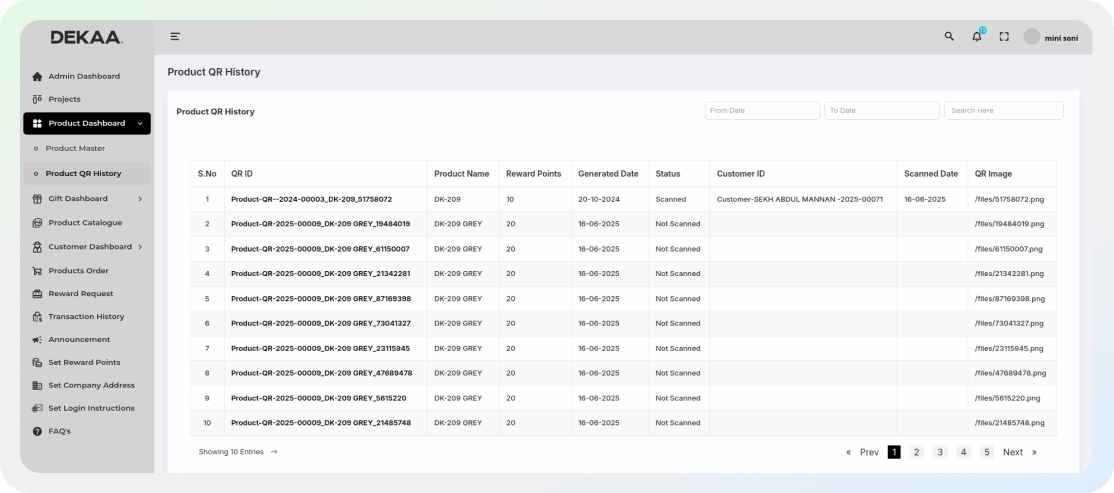Screen dimensions: 1114x493
Task: Click the Reward Points column header
Action: click(x=534, y=174)
